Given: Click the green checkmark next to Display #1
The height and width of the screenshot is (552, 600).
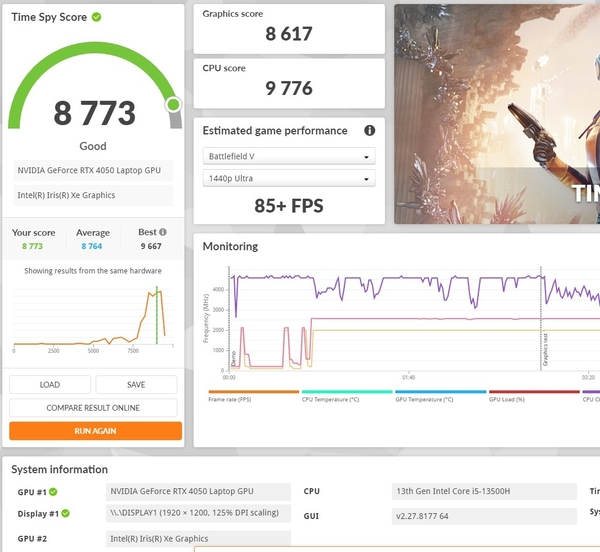Looking at the screenshot, I should [x=65, y=513].
